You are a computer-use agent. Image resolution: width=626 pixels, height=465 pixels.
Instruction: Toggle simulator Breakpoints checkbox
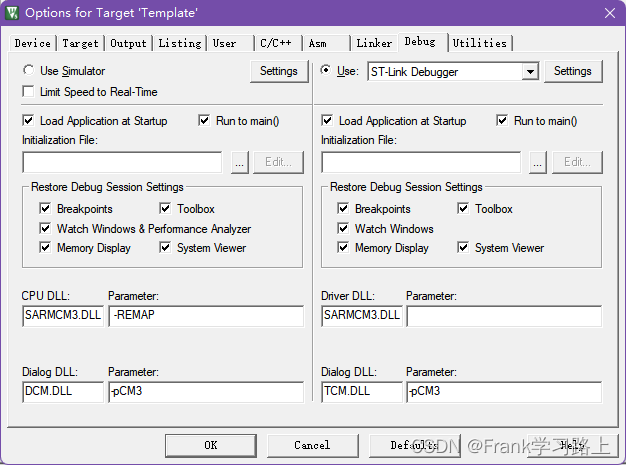point(45,208)
